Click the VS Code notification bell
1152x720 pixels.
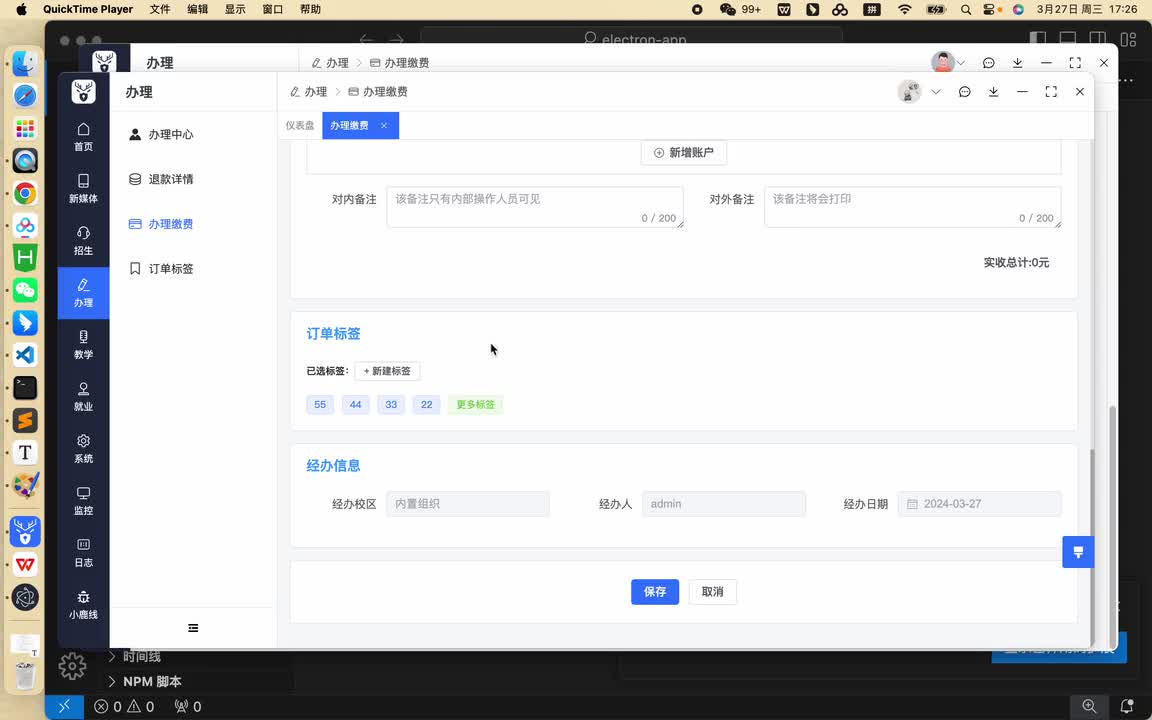(x=1127, y=707)
